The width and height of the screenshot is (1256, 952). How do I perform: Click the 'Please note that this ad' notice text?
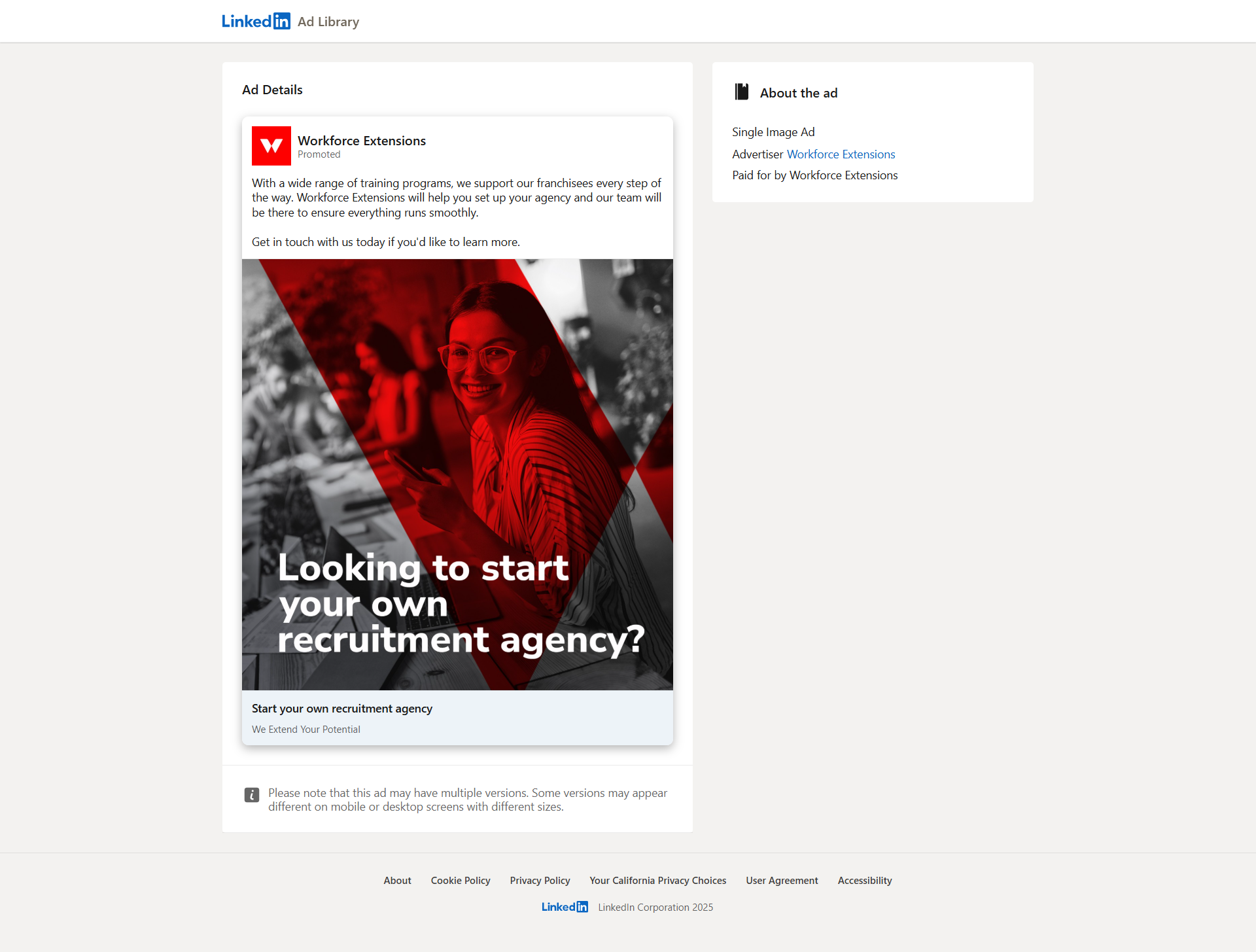pos(468,800)
